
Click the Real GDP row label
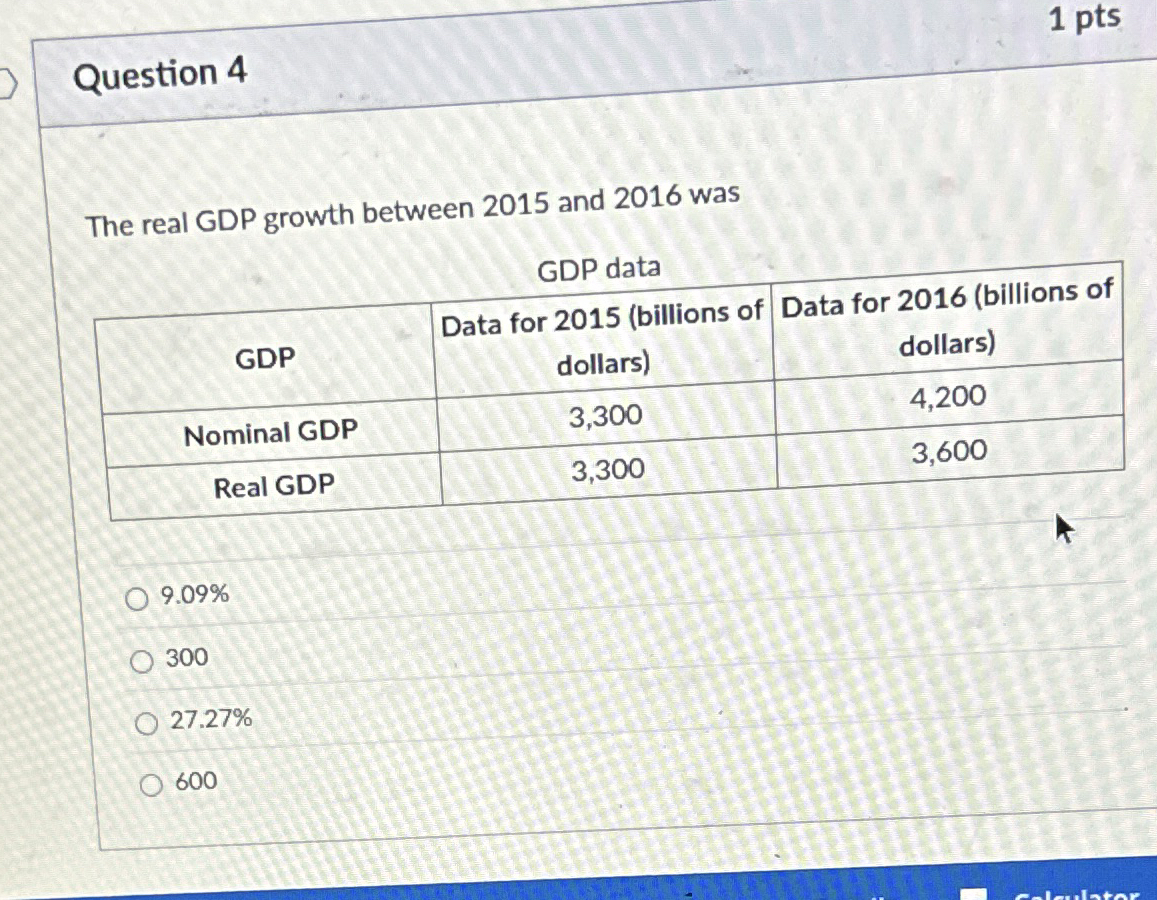click(x=272, y=487)
